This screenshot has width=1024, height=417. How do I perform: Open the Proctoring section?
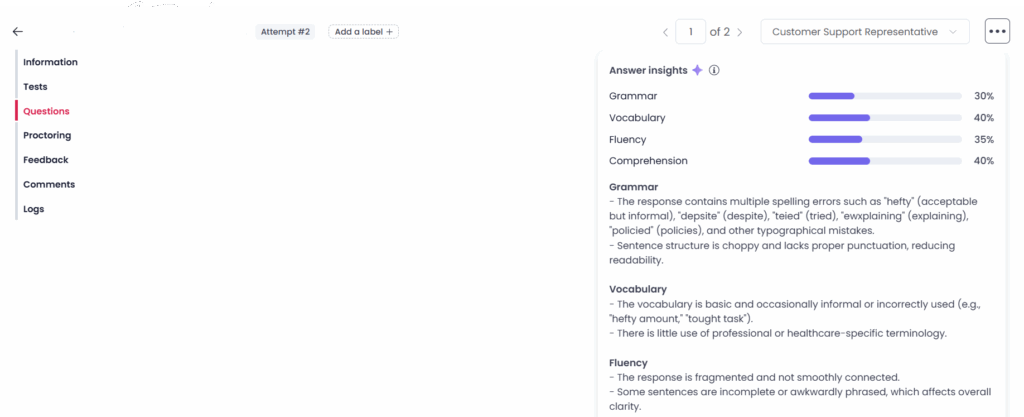click(47, 136)
